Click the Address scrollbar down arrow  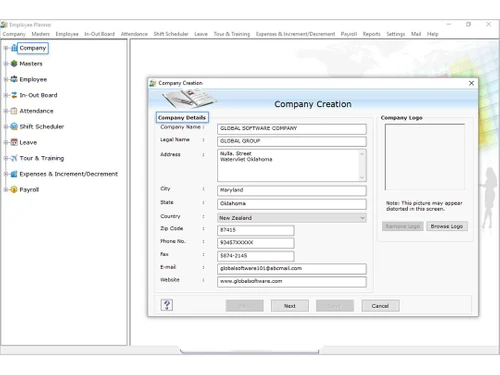362,177
